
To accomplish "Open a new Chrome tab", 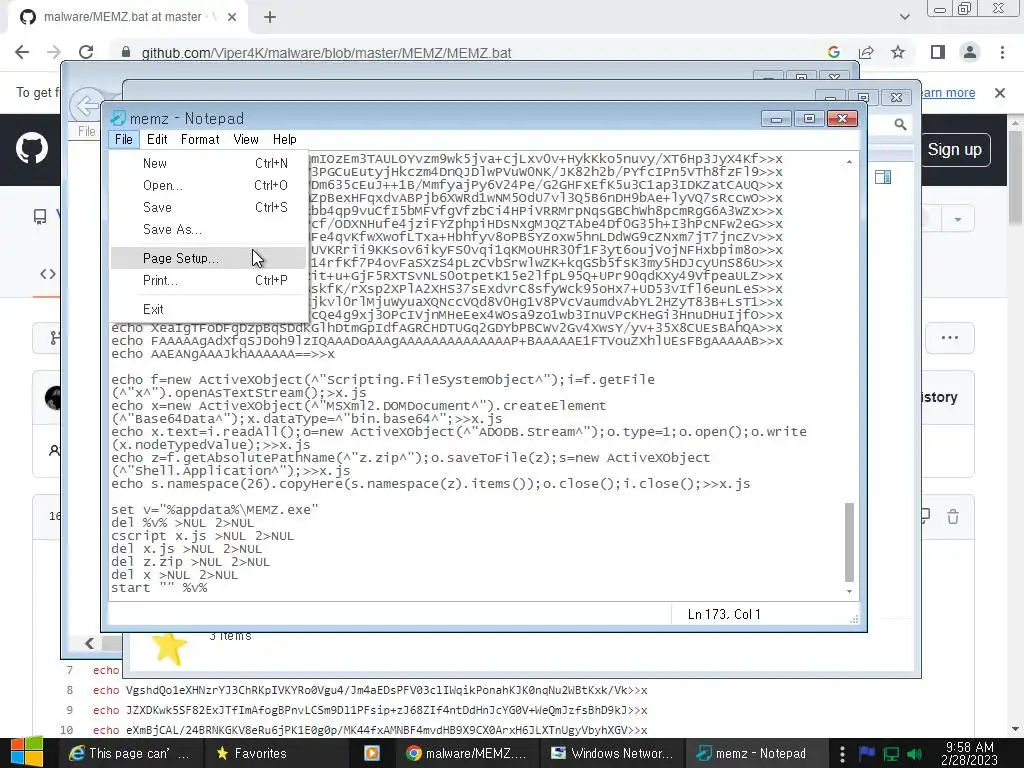I will tap(270, 18).
